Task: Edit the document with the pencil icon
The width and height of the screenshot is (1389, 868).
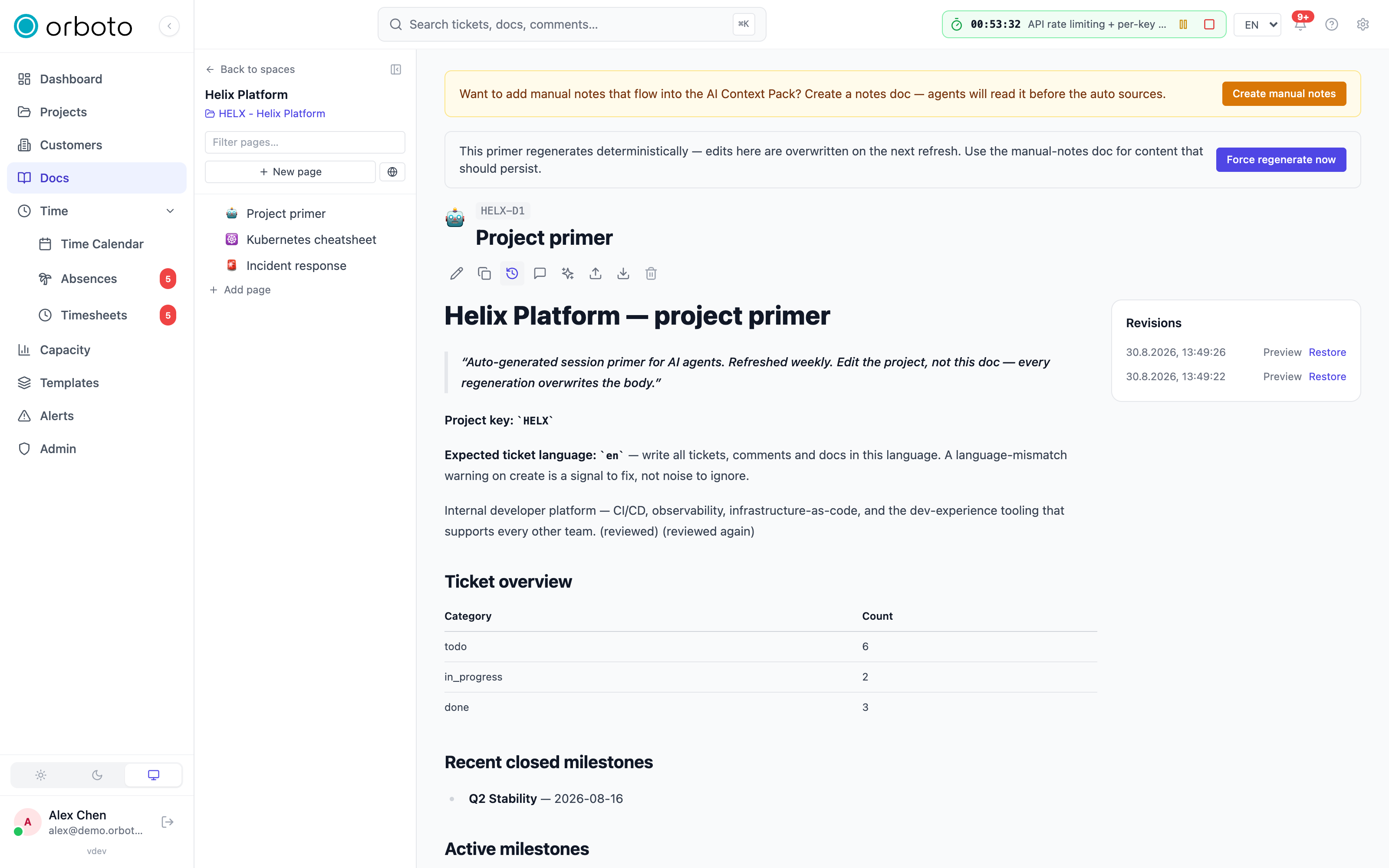Action: pos(456,274)
